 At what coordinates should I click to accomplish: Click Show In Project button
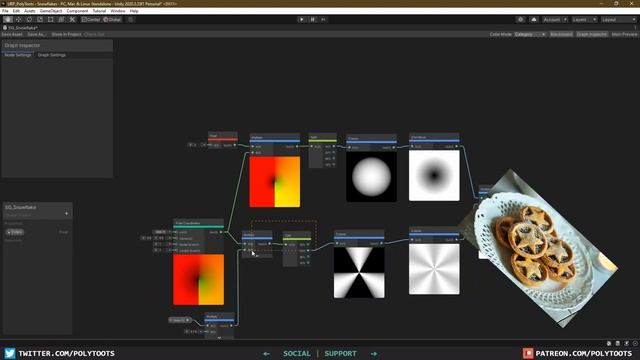[66, 34]
